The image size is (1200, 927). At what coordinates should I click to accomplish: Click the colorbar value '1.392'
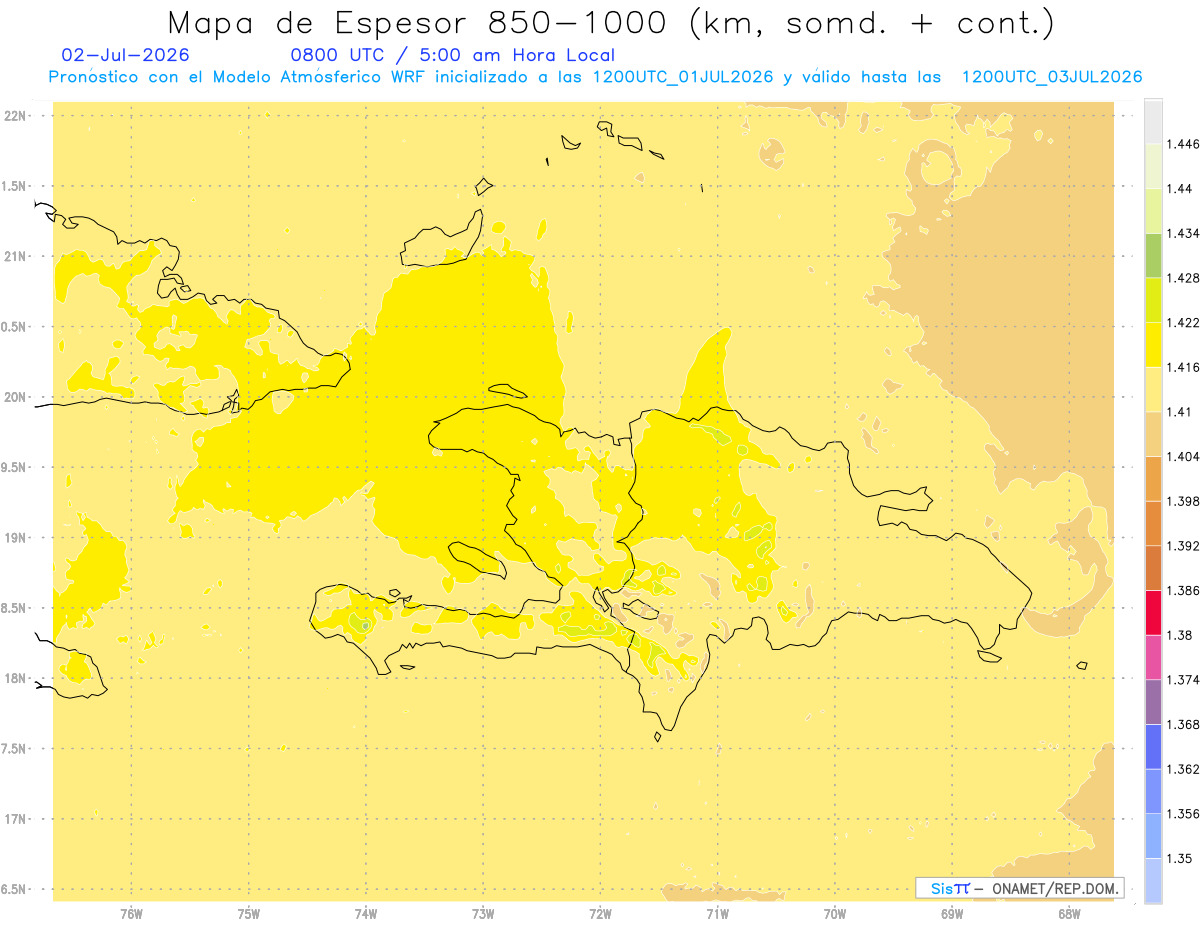tap(1184, 546)
